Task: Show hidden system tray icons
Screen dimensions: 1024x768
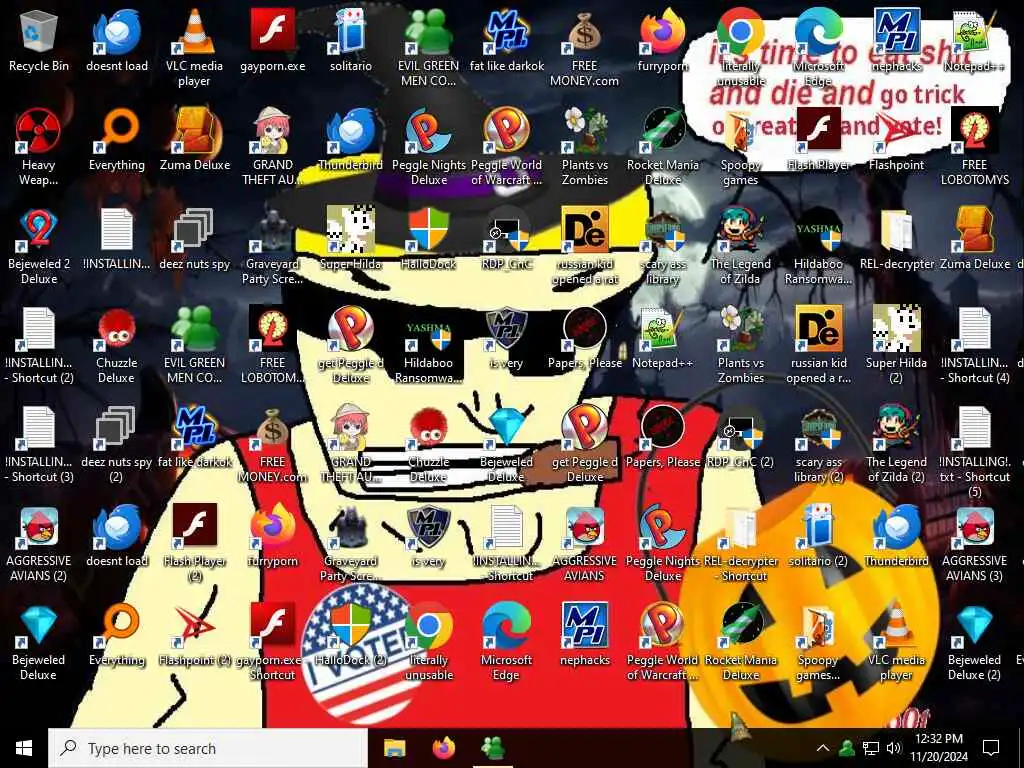Action: (x=823, y=748)
